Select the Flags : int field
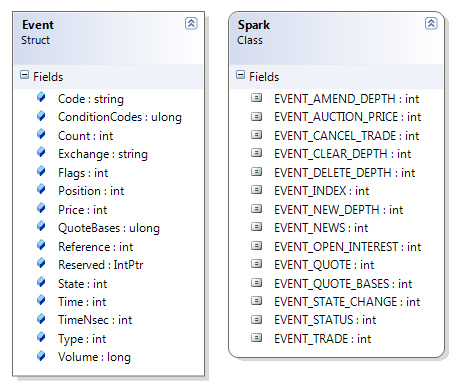 click(x=83, y=173)
